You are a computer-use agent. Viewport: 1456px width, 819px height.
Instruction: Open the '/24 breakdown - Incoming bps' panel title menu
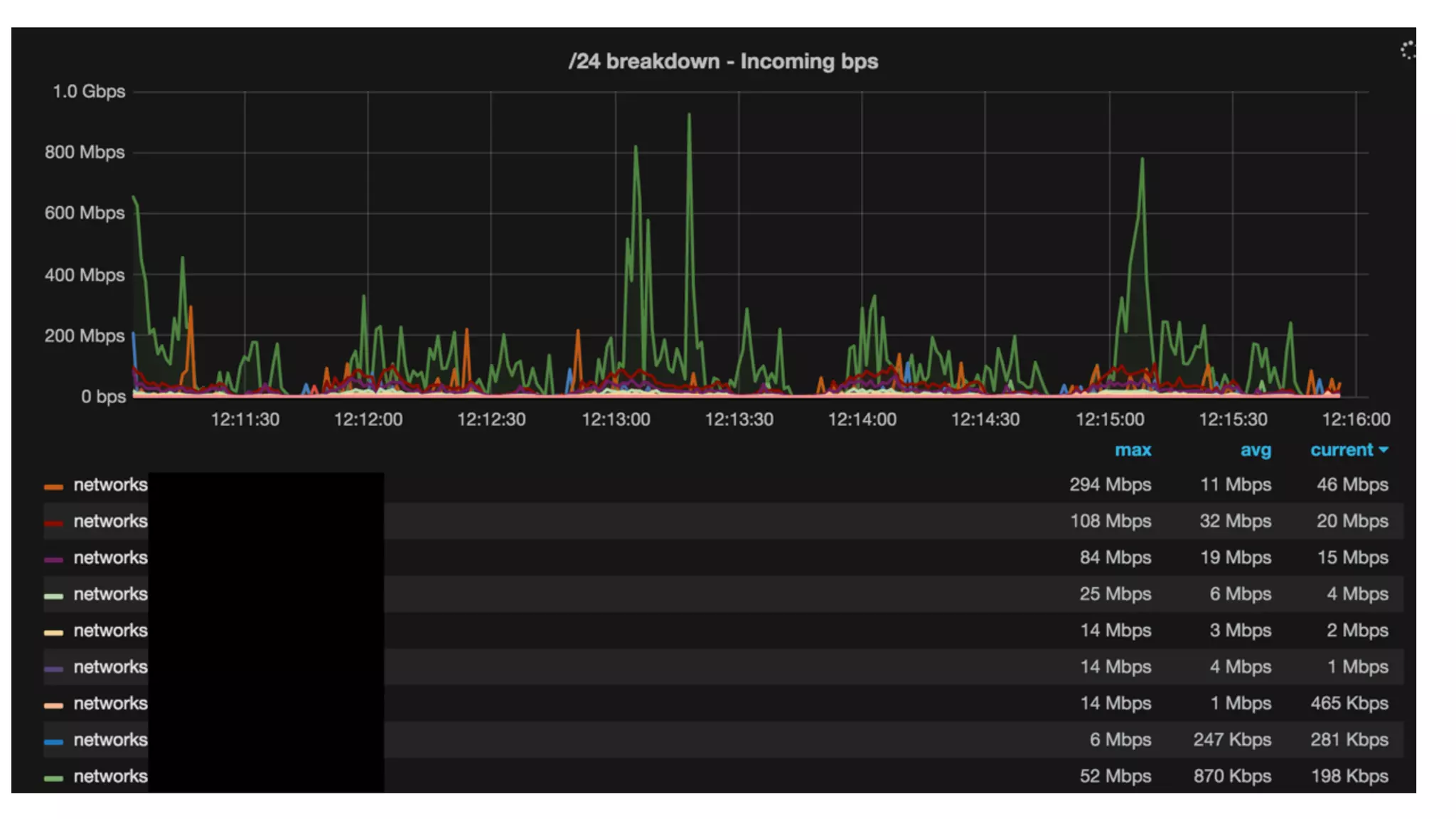pyautogui.click(x=722, y=61)
